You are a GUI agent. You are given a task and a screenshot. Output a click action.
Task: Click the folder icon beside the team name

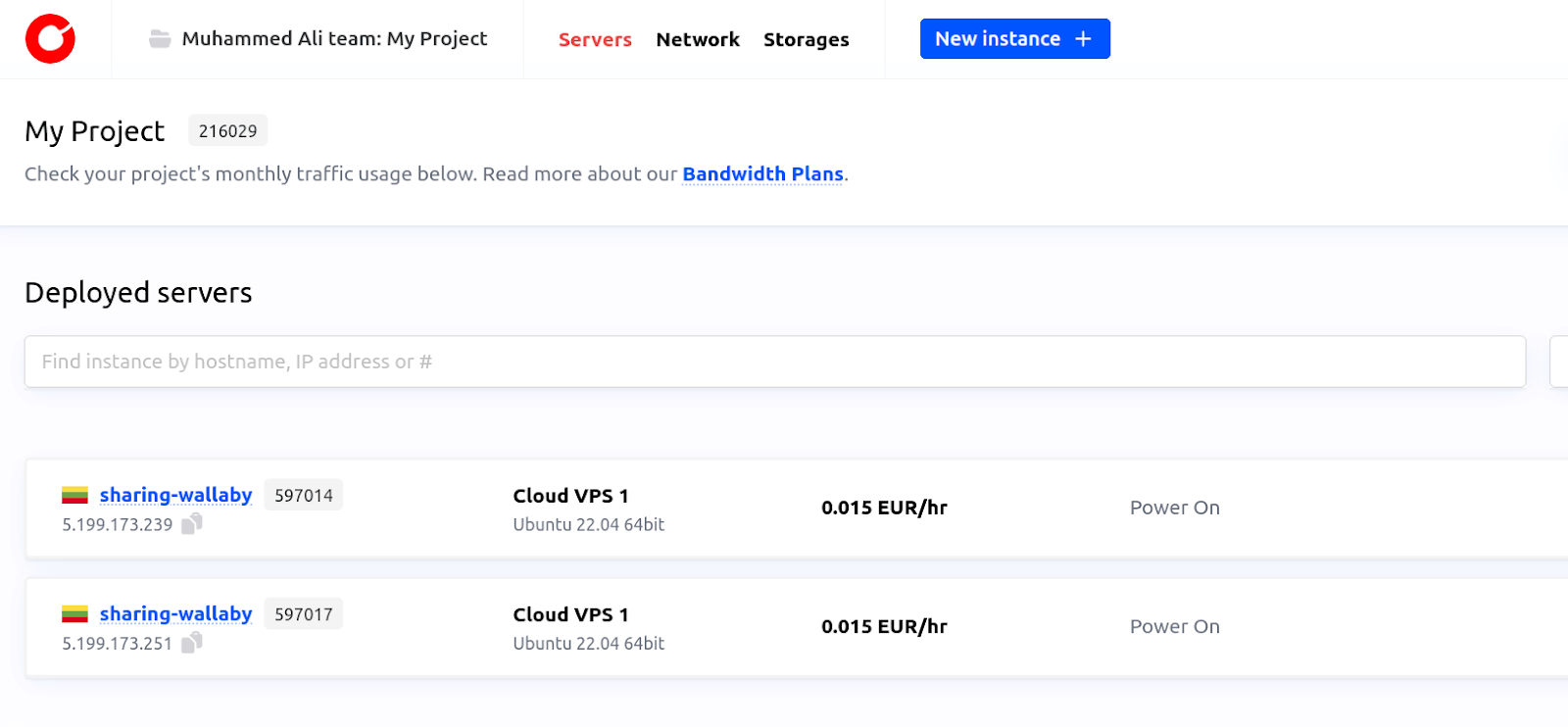coord(160,39)
